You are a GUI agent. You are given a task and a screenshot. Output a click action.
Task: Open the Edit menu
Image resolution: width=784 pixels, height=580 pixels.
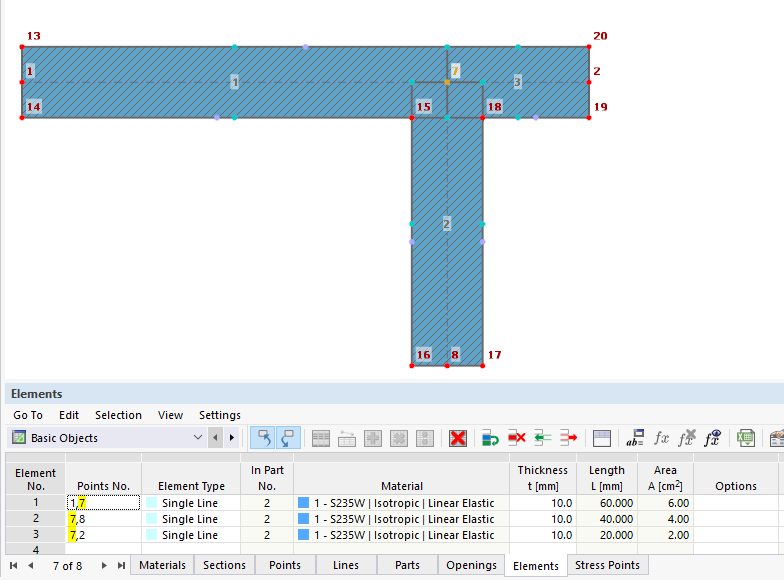68,415
